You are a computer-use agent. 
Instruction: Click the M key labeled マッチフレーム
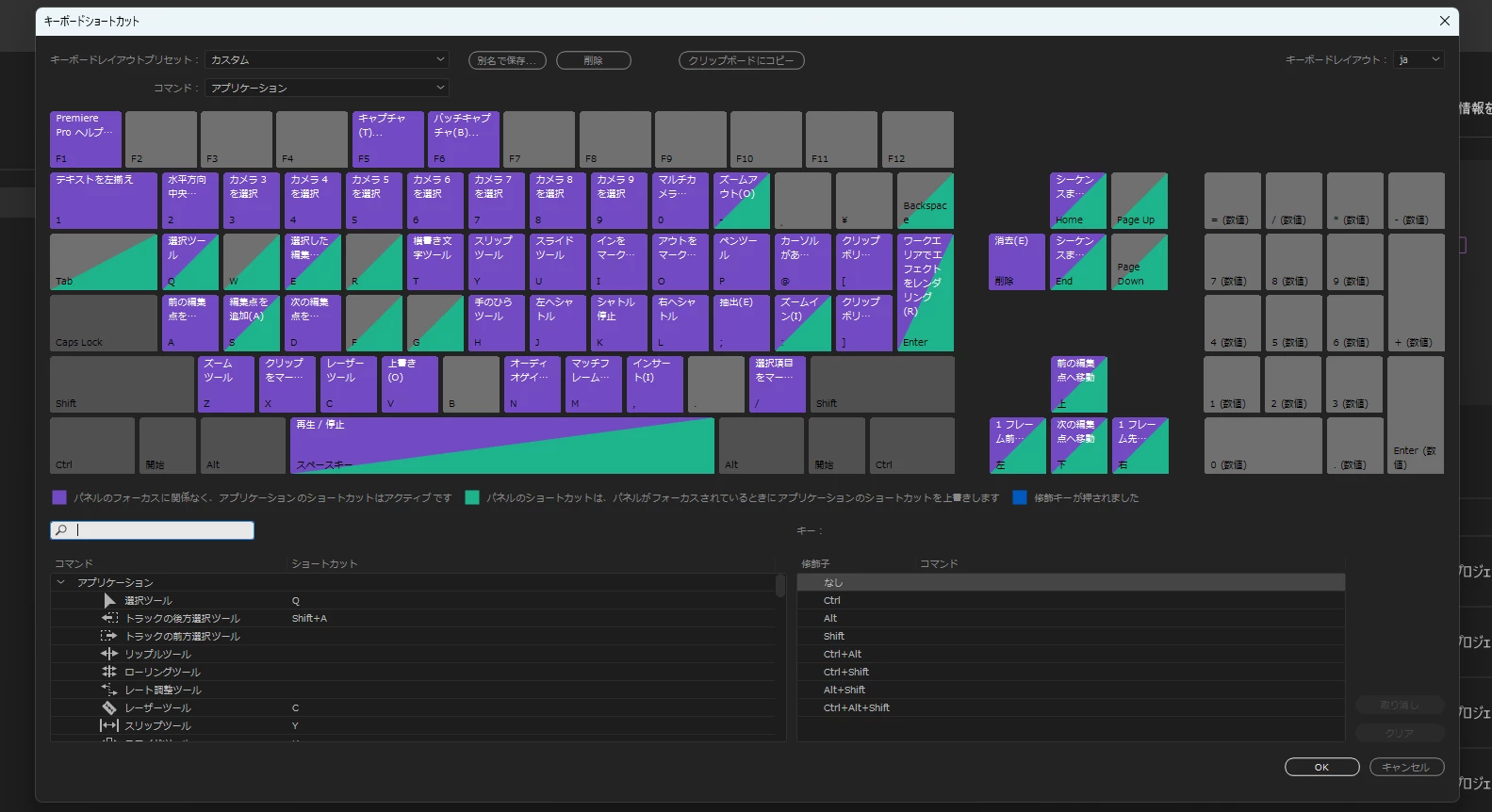(x=594, y=384)
